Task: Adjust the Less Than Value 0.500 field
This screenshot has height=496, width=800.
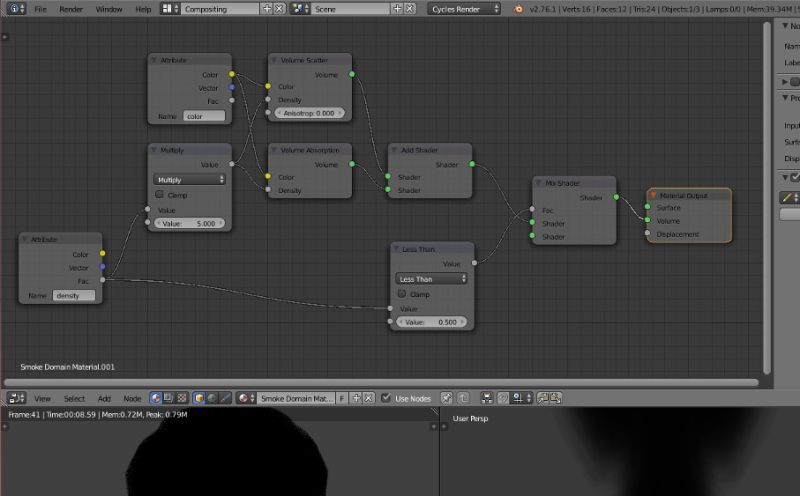Action: click(432, 323)
